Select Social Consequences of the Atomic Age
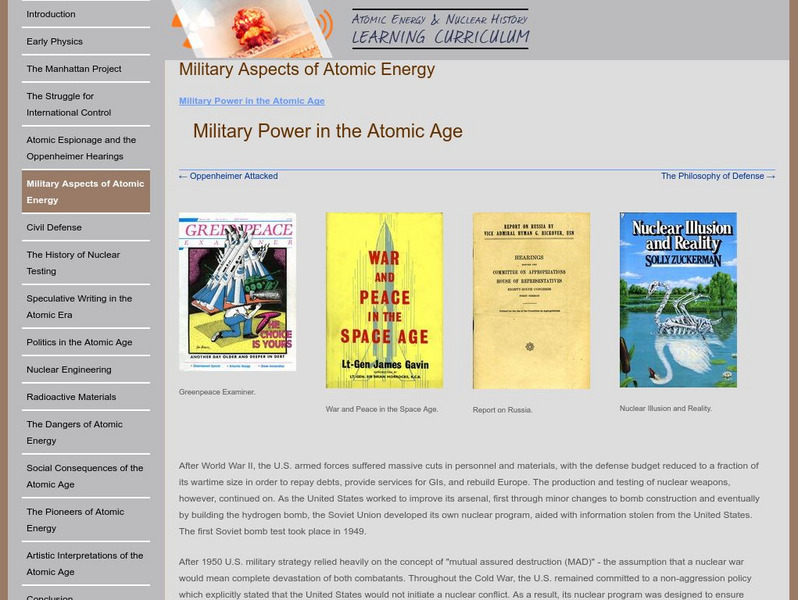 pos(86,476)
